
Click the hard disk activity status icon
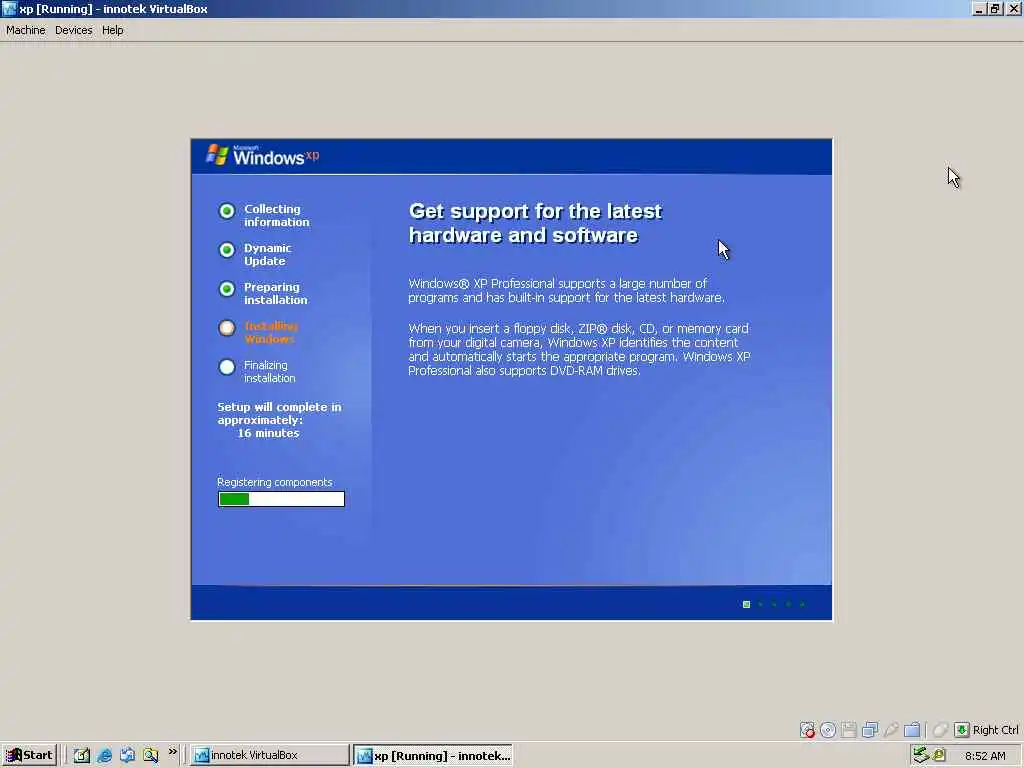click(807, 729)
